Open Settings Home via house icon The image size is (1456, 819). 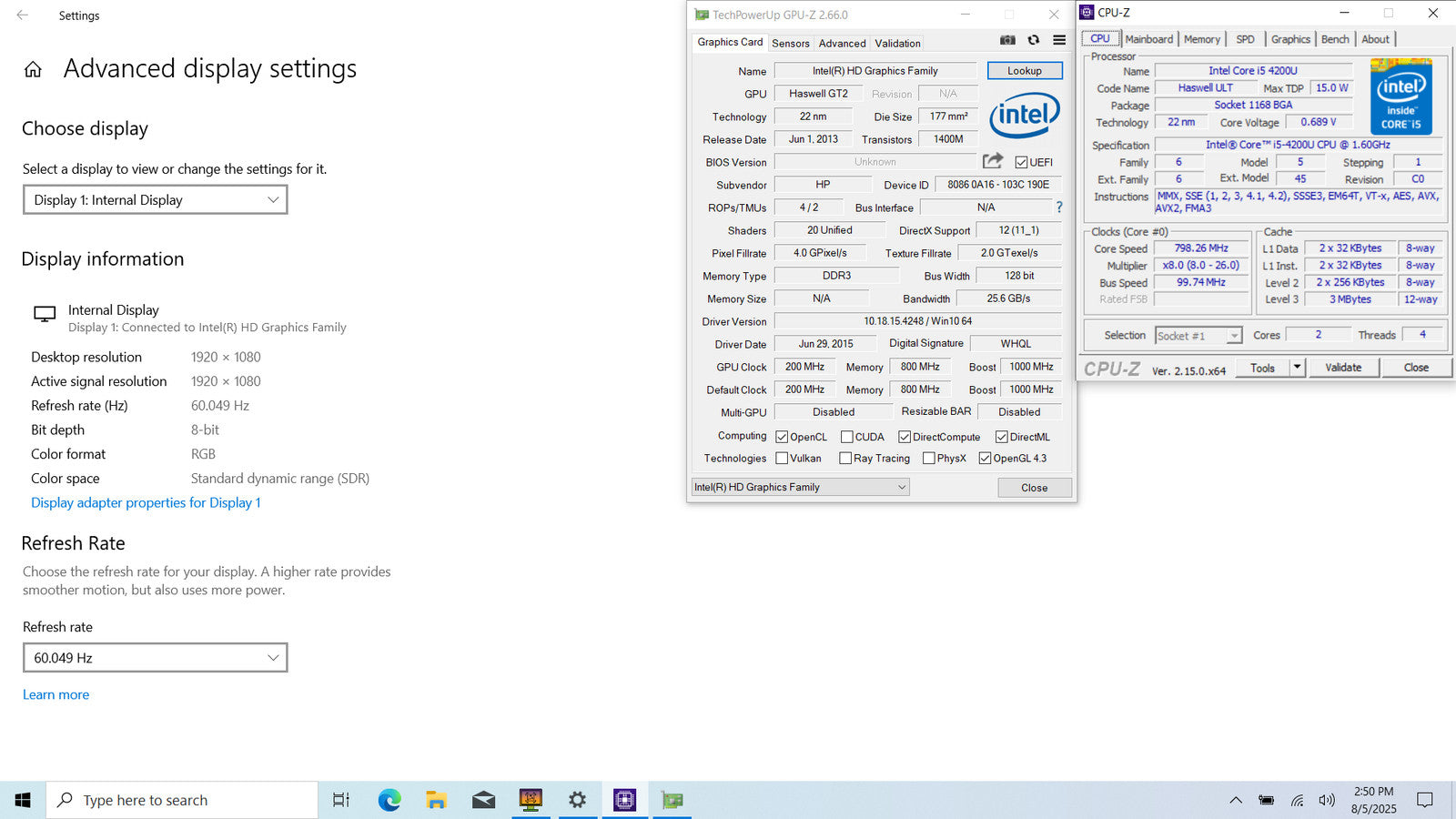point(33,69)
